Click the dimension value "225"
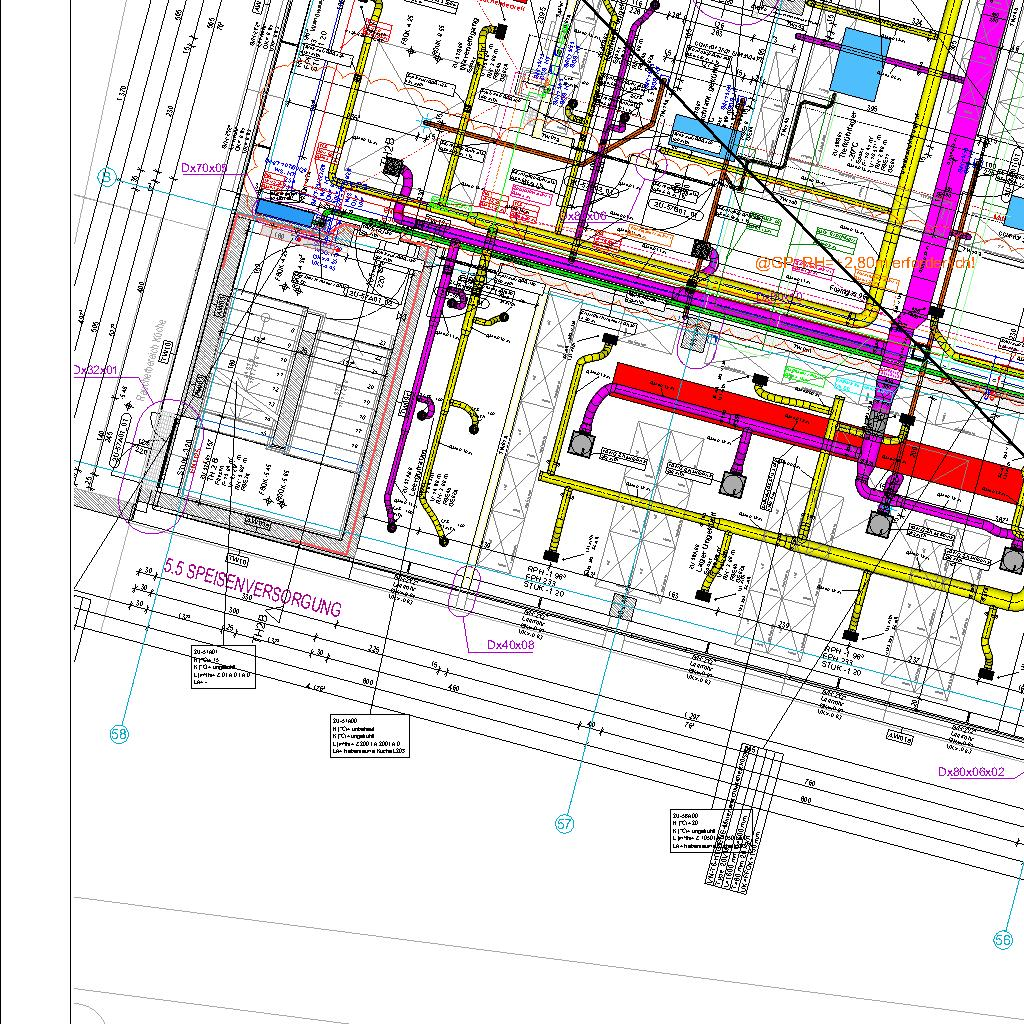 pyautogui.click(x=374, y=649)
